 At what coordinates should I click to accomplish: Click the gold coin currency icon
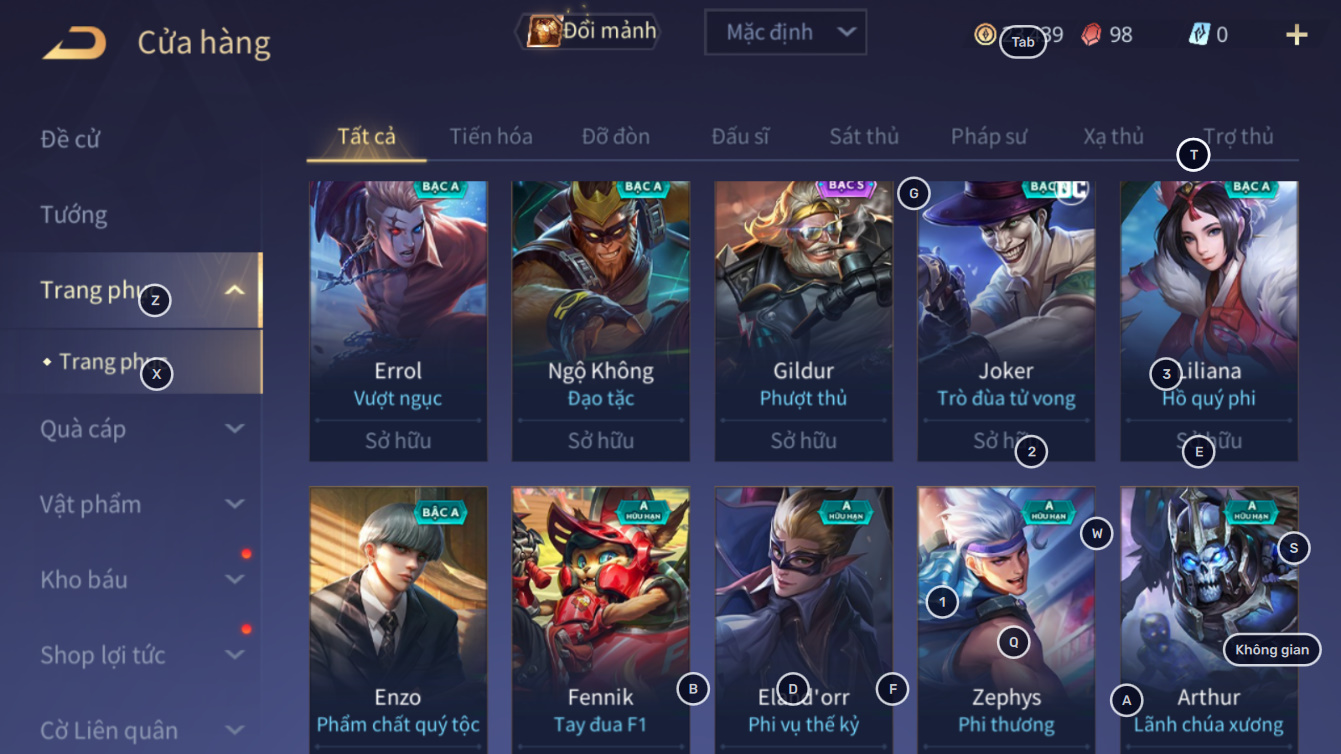point(985,34)
